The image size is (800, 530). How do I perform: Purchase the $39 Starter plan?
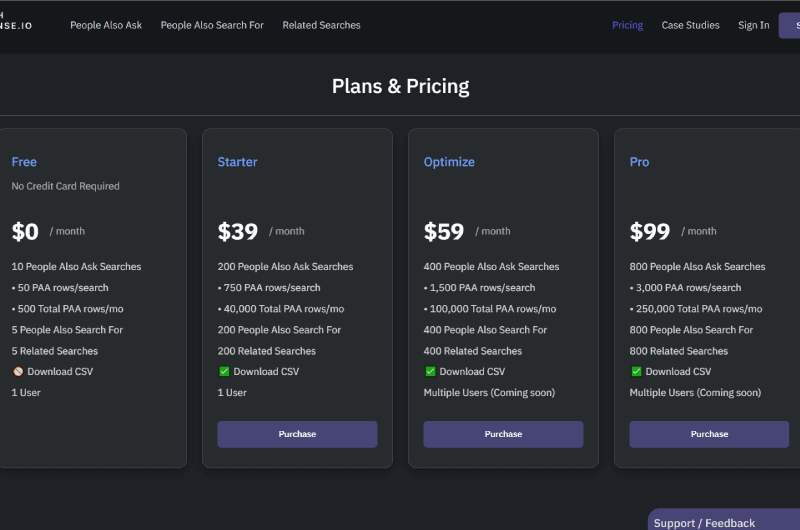point(297,434)
